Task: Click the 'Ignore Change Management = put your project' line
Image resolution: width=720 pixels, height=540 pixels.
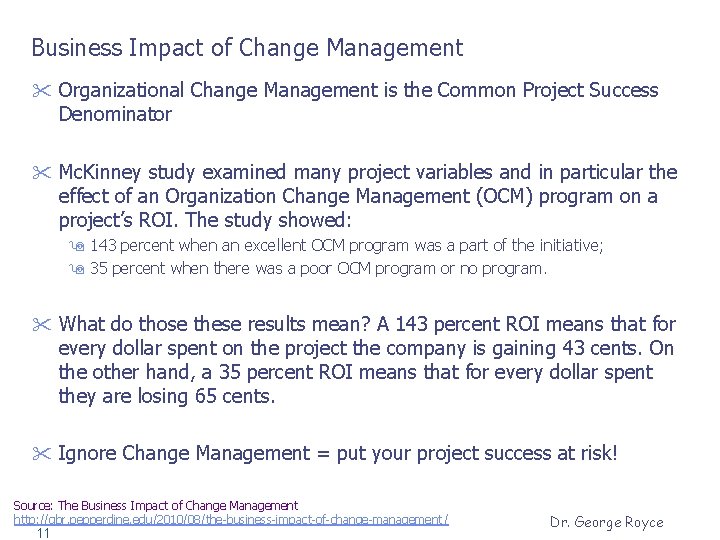Action: coord(338,453)
